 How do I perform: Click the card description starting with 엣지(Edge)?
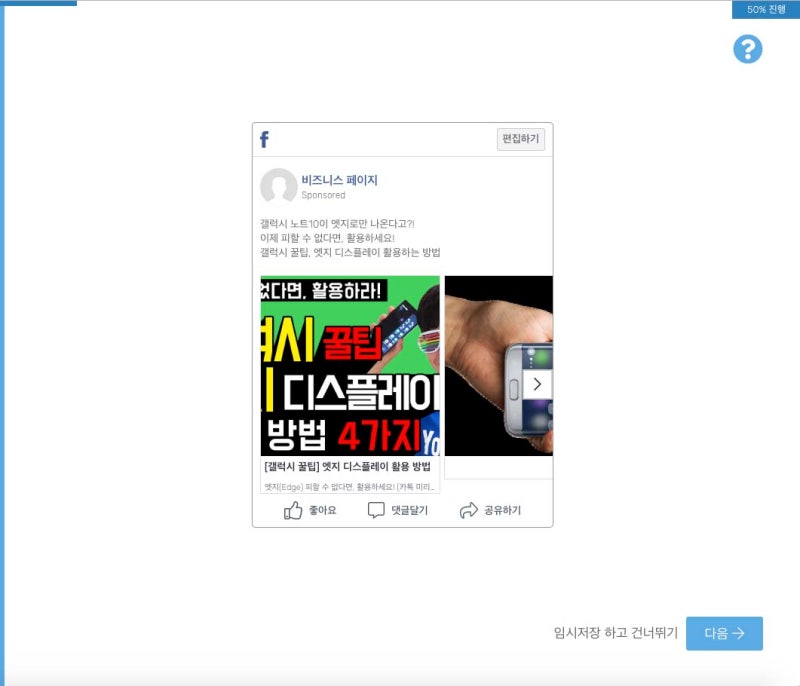tap(349, 487)
